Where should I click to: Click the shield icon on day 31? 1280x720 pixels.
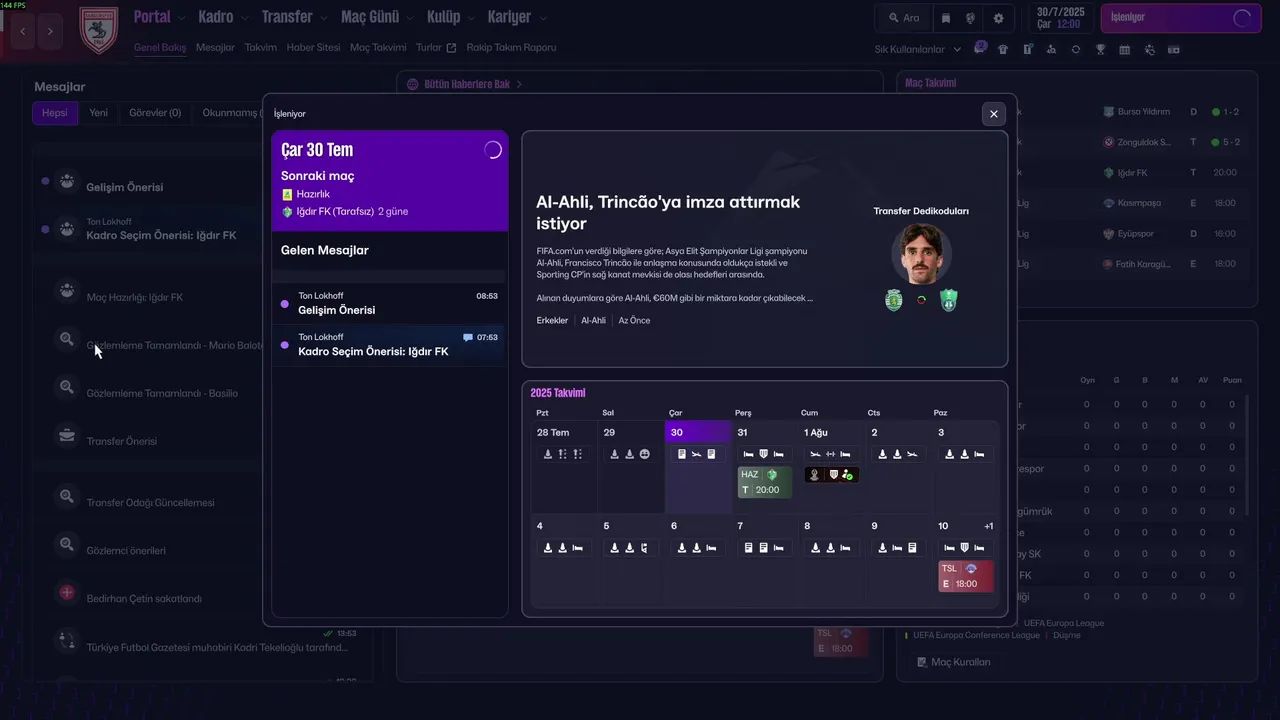pos(763,454)
